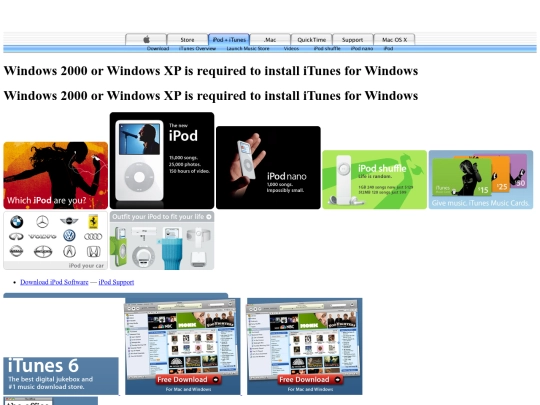The width and height of the screenshot is (540, 405).
Task: Click 'Outfit your iPod to fit your life' heading
Action: (158, 217)
